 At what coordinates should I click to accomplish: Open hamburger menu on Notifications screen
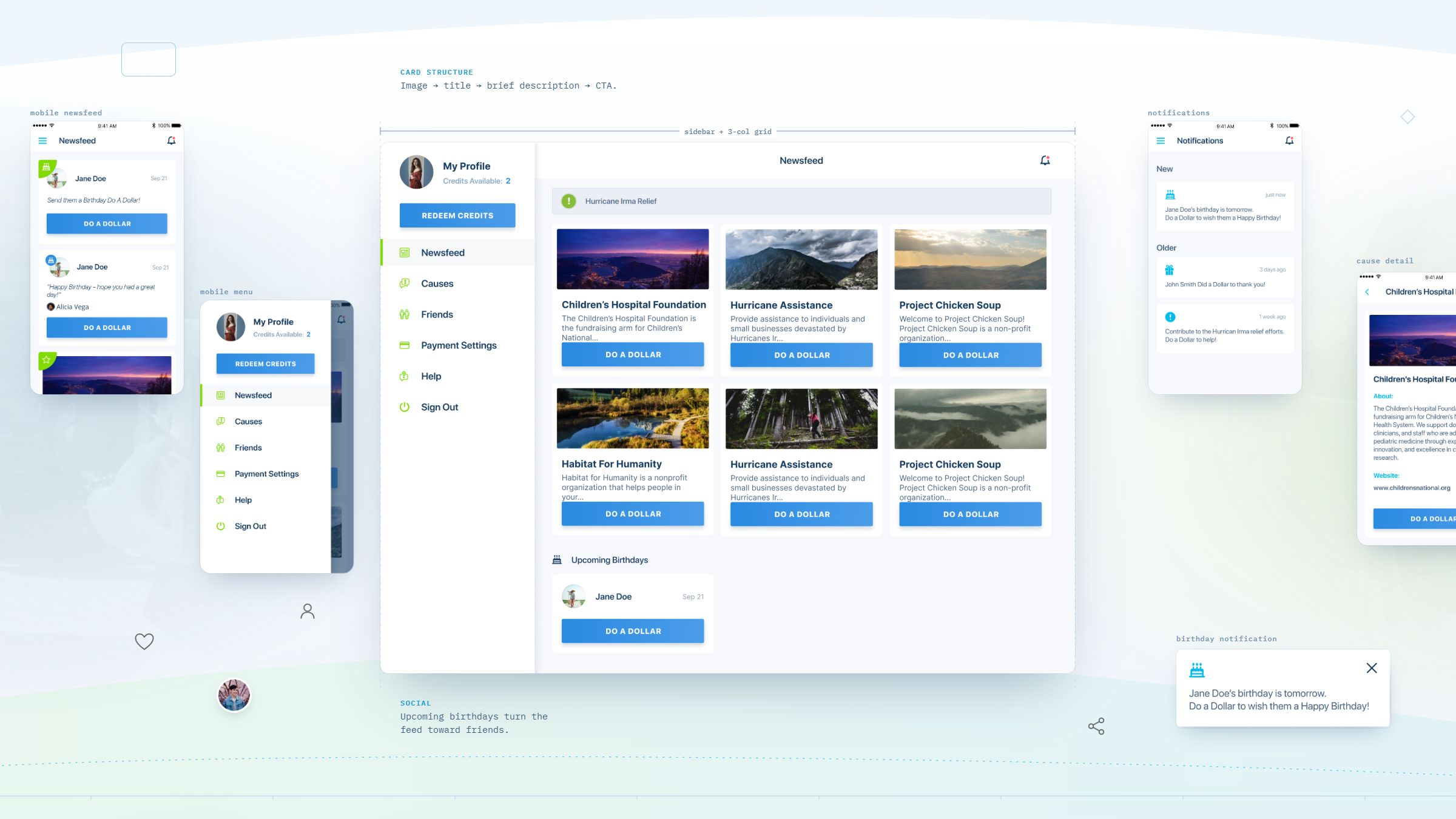click(1161, 141)
